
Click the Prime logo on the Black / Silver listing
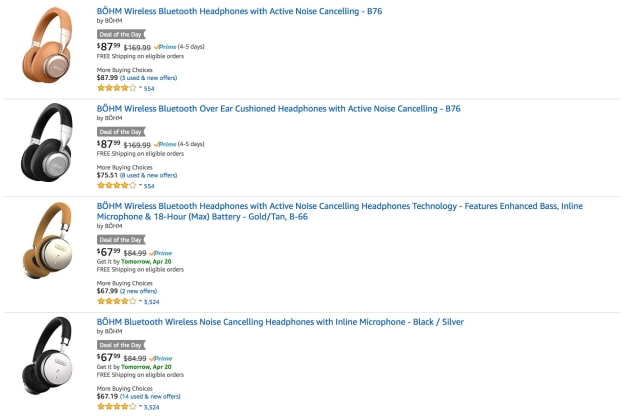pos(161,357)
